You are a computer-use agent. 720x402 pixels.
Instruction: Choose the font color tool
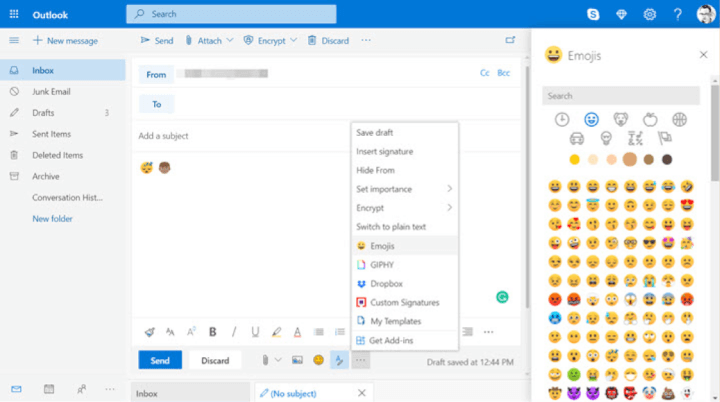click(297, 332)
